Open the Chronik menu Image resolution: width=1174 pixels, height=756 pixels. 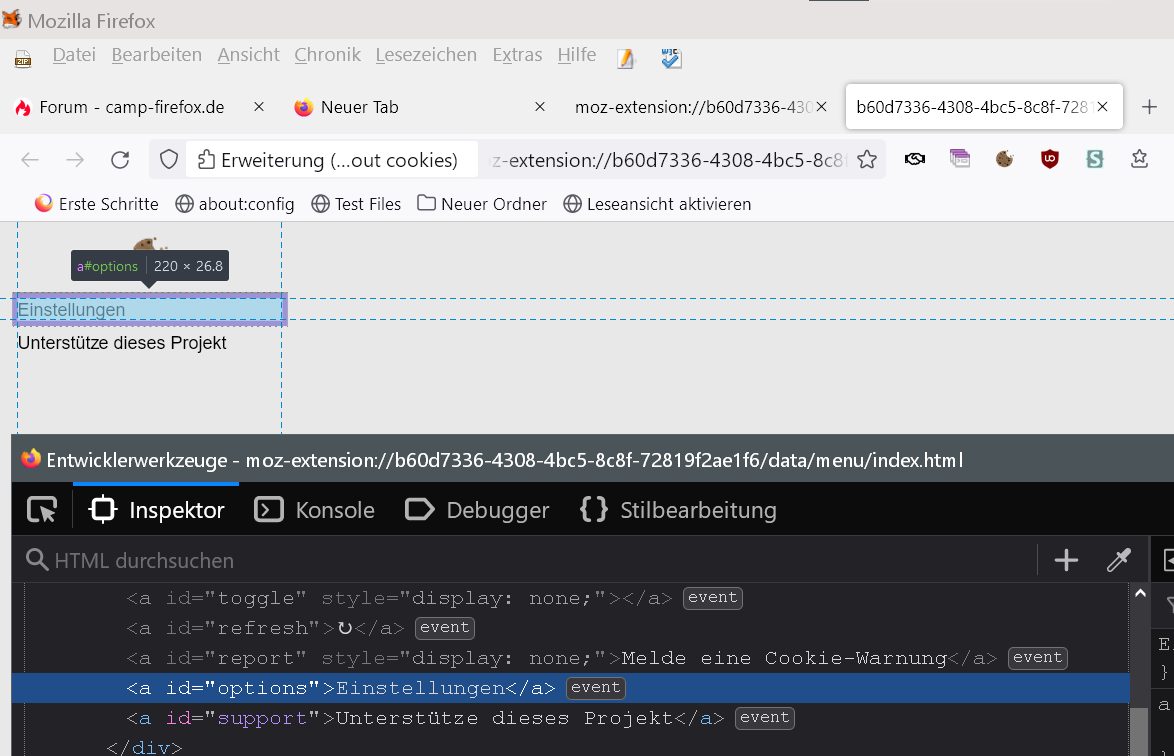327,55
